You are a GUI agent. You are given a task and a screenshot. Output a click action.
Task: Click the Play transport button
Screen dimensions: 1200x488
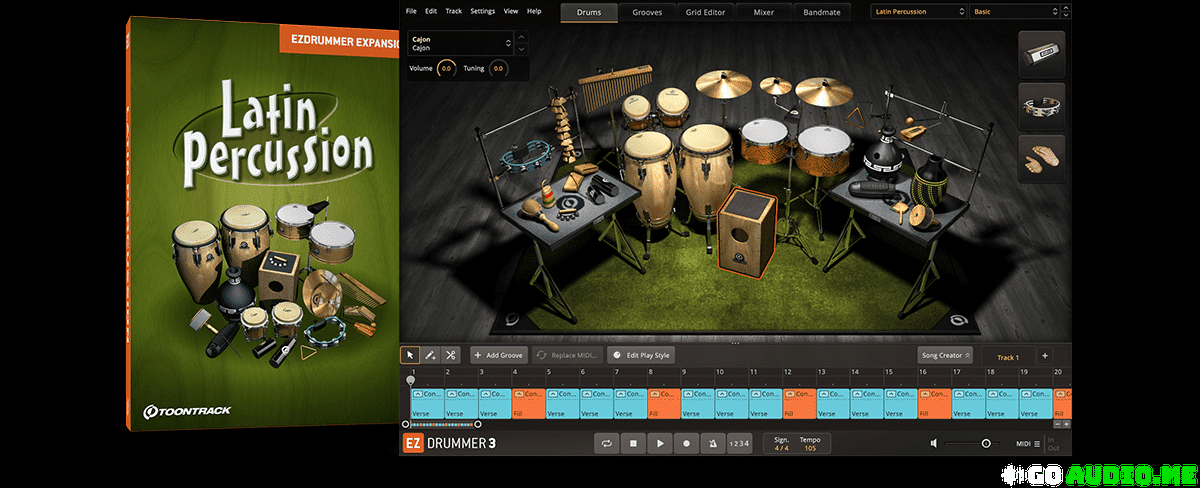(659, 442)
